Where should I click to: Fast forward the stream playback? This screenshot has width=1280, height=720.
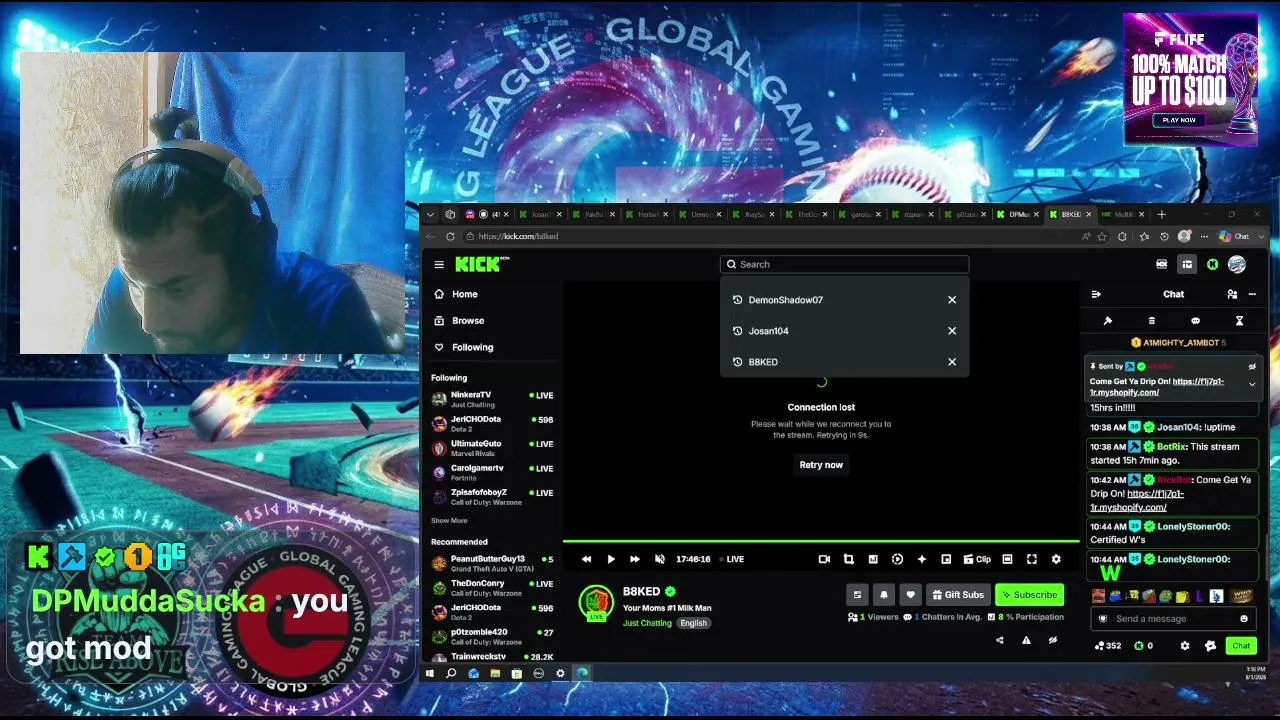point(635,559)
